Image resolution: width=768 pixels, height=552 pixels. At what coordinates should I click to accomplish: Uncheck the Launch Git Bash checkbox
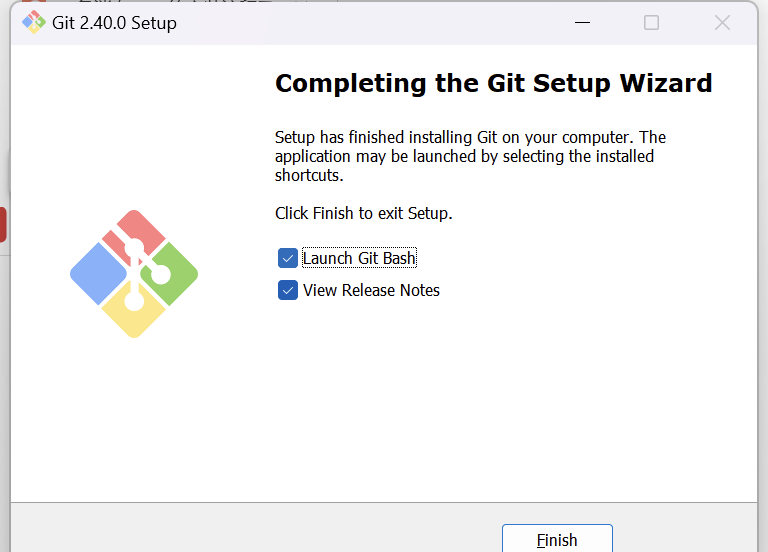pos(288,258)
